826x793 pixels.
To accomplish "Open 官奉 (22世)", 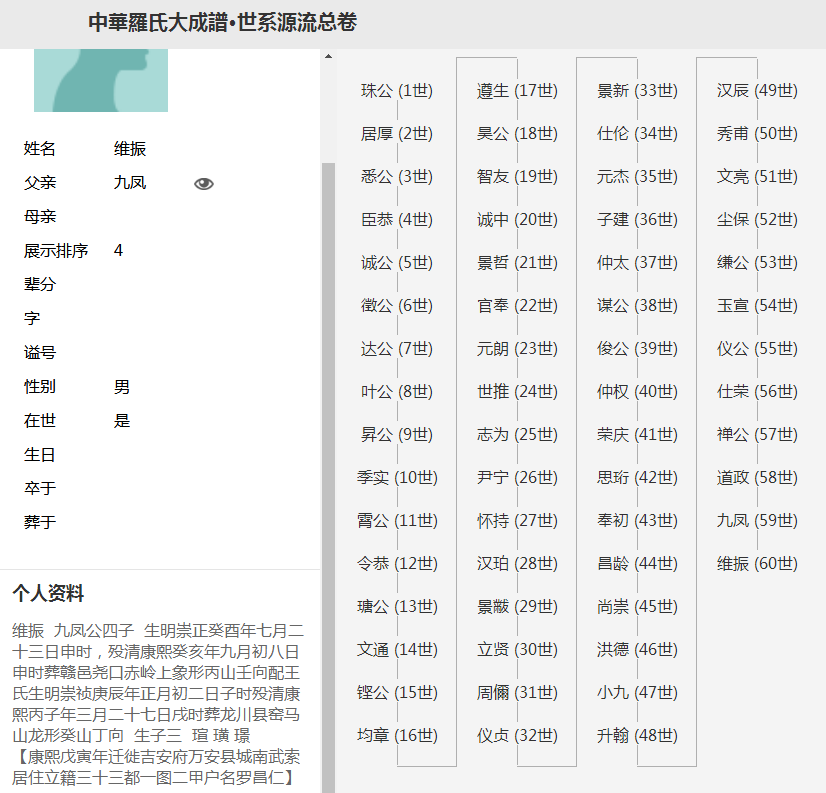I will (517, 306).
